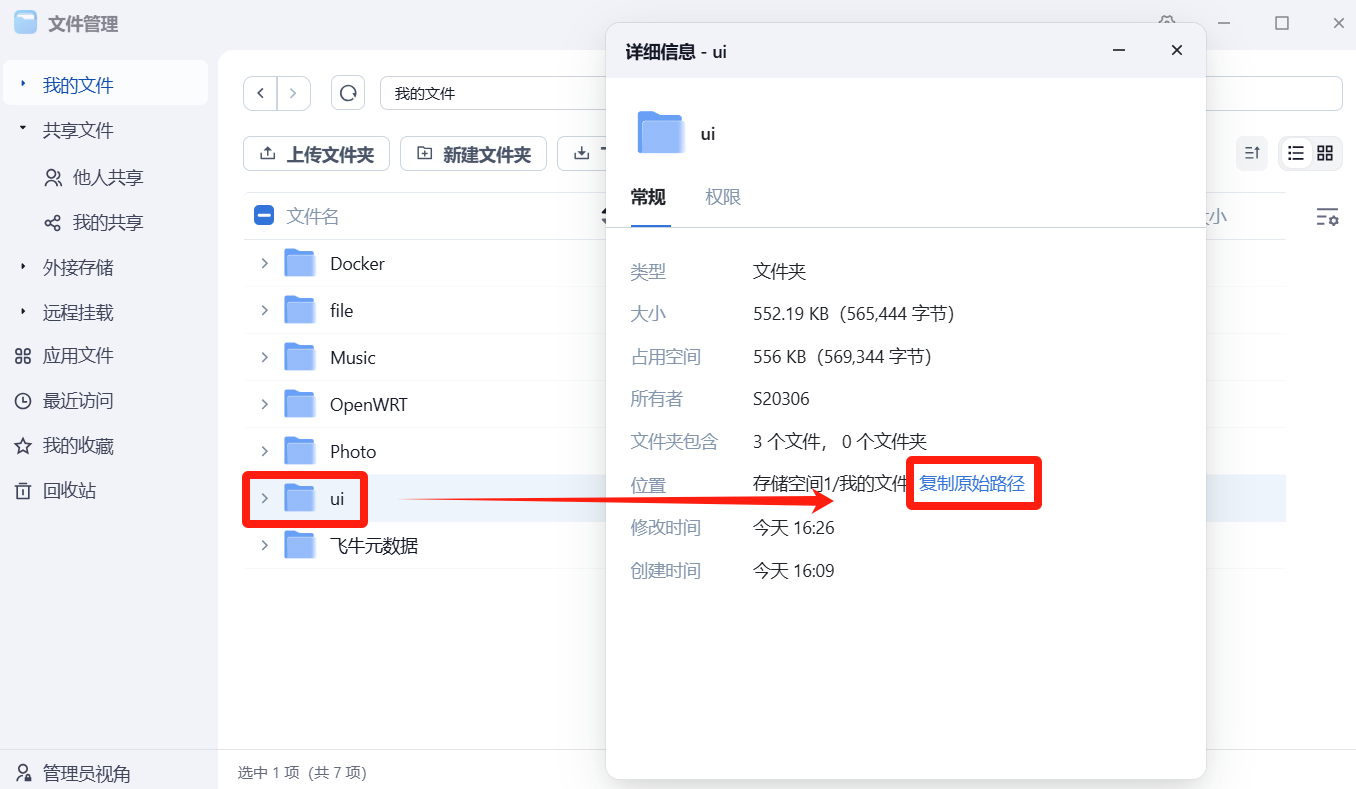Image resolution: width=1356 pixels, height=789 pixels.
Task: Select the General (常规) tab
Action: (648, 197)
